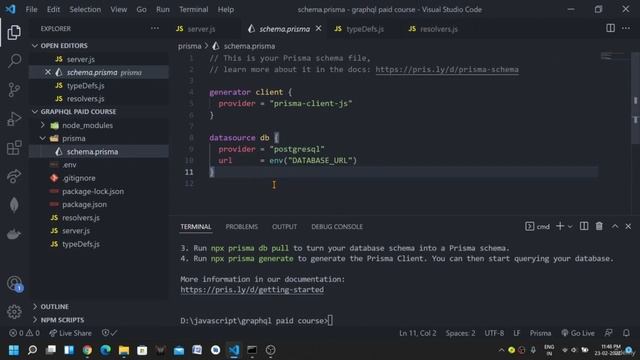
Task: Open the Manage gear icon
Action: [14, 312]
